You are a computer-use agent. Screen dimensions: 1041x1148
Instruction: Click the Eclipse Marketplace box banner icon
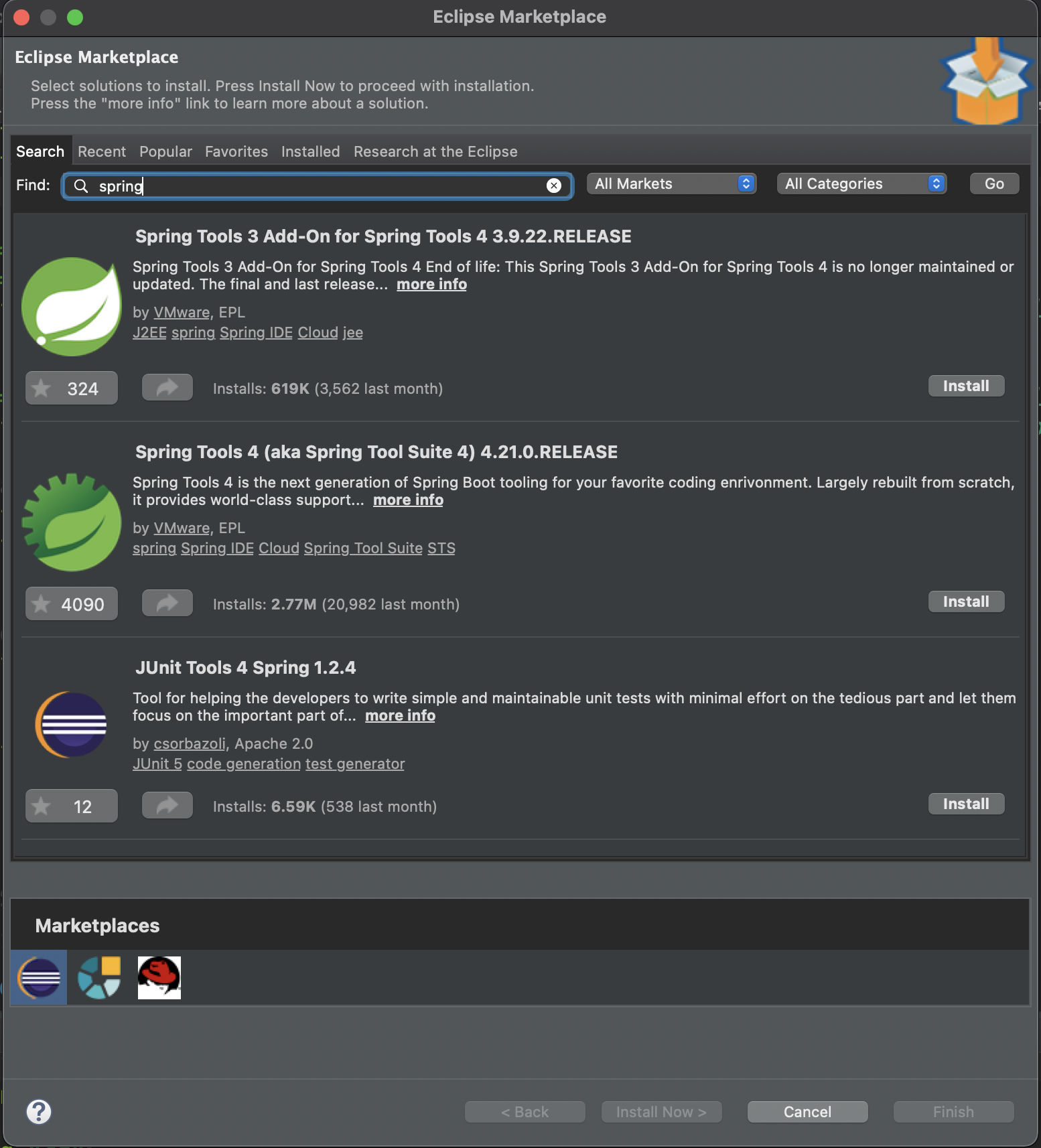(986, 81)
